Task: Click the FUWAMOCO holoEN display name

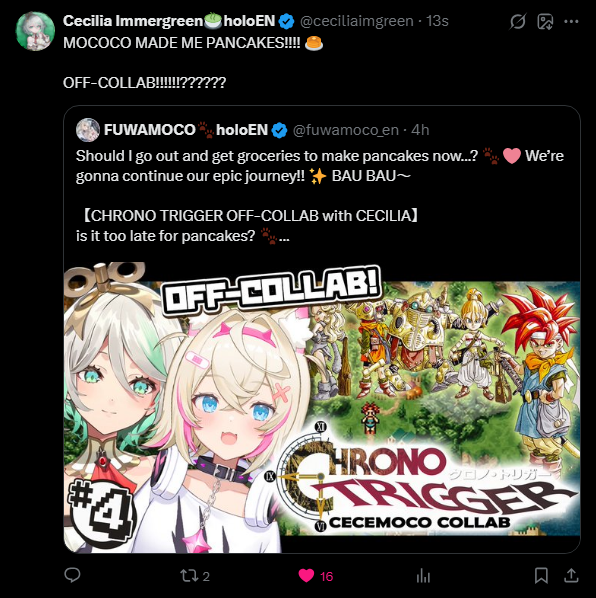Action: 186,130
